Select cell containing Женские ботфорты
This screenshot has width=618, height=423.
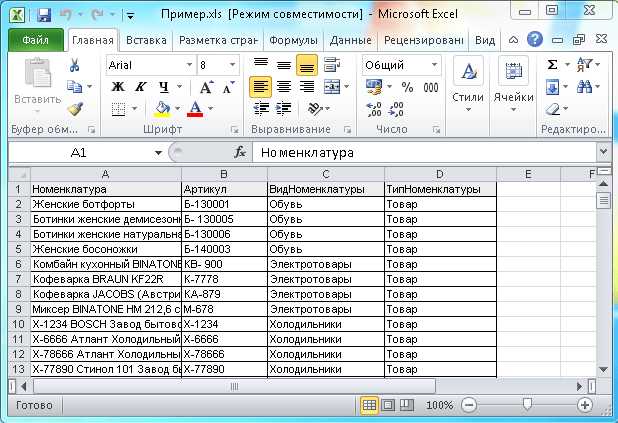[x=105, y=204]
